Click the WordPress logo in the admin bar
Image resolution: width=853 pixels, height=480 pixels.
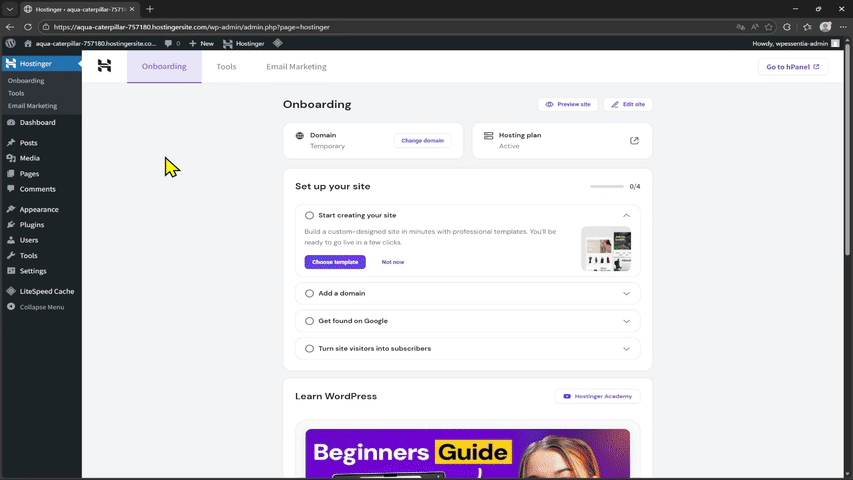click(x=10, y=43)
